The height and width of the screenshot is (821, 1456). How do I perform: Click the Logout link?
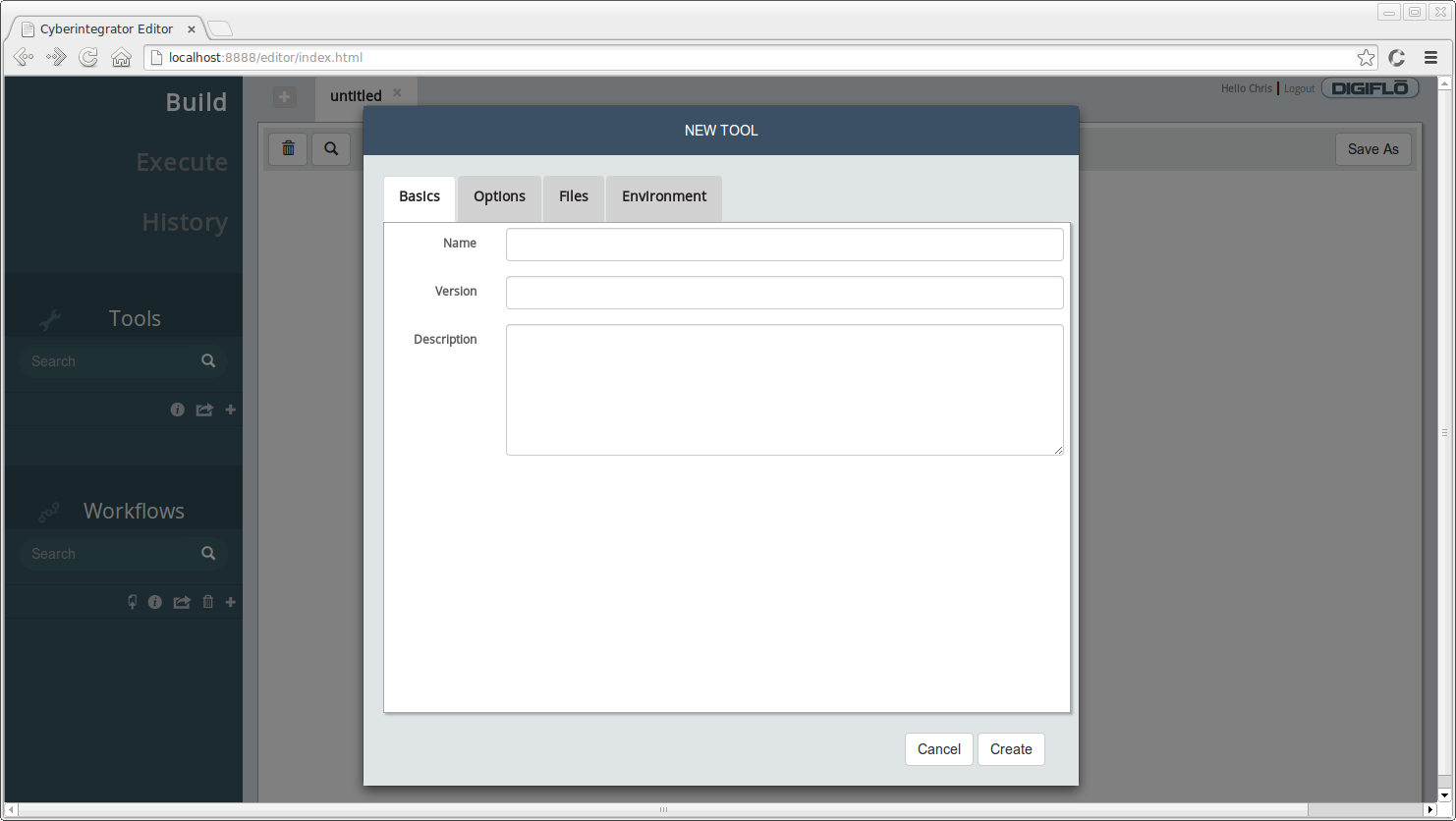point(1299,88)
